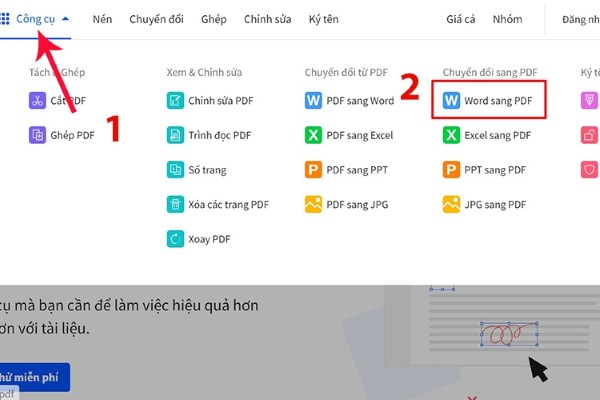Viewport: 600px width, 400px height.
Task: Select Số trang tool label
Action: click(x=207, y=170)
